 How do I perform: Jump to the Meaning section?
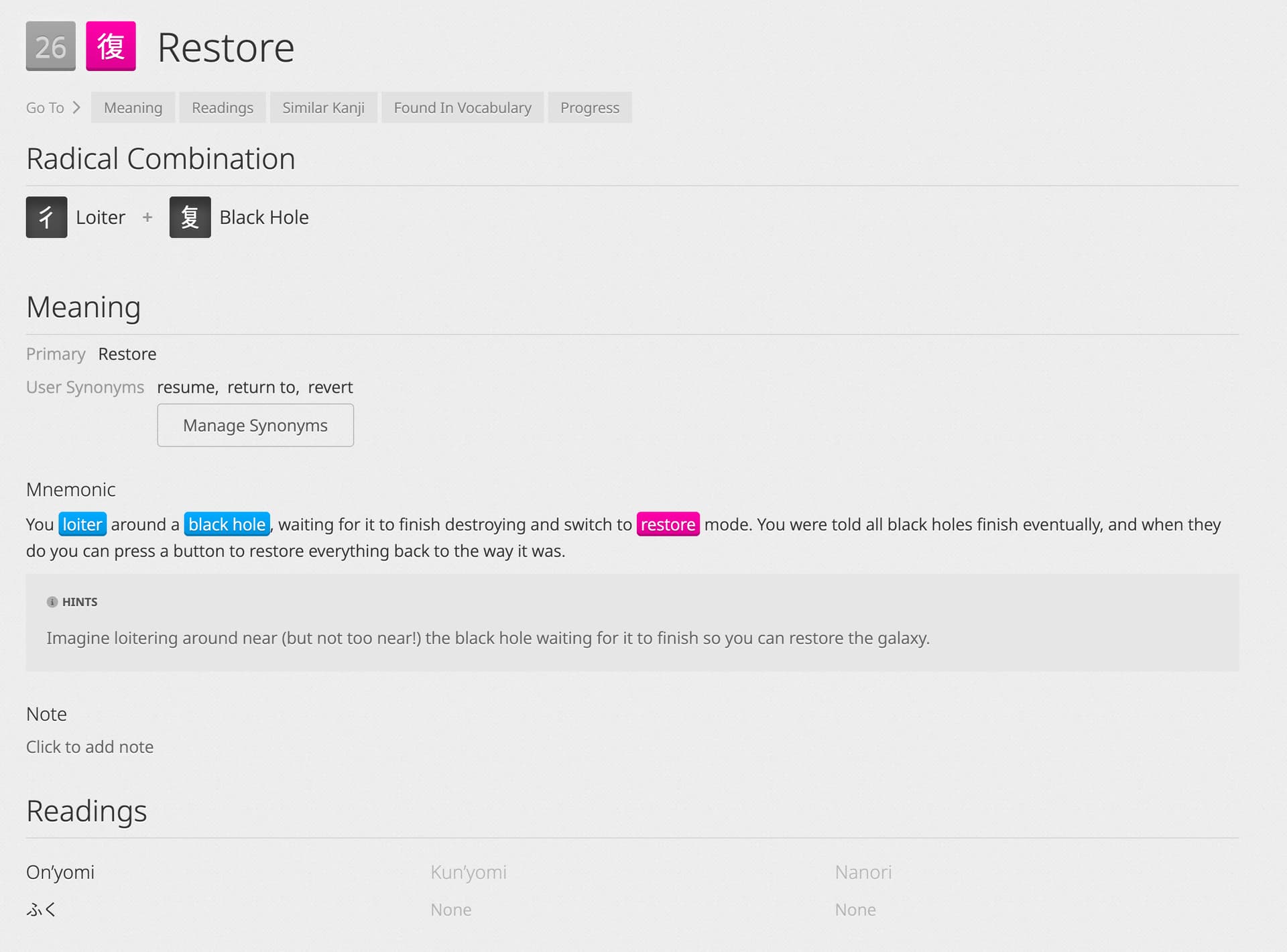click(x=133, y=107)
